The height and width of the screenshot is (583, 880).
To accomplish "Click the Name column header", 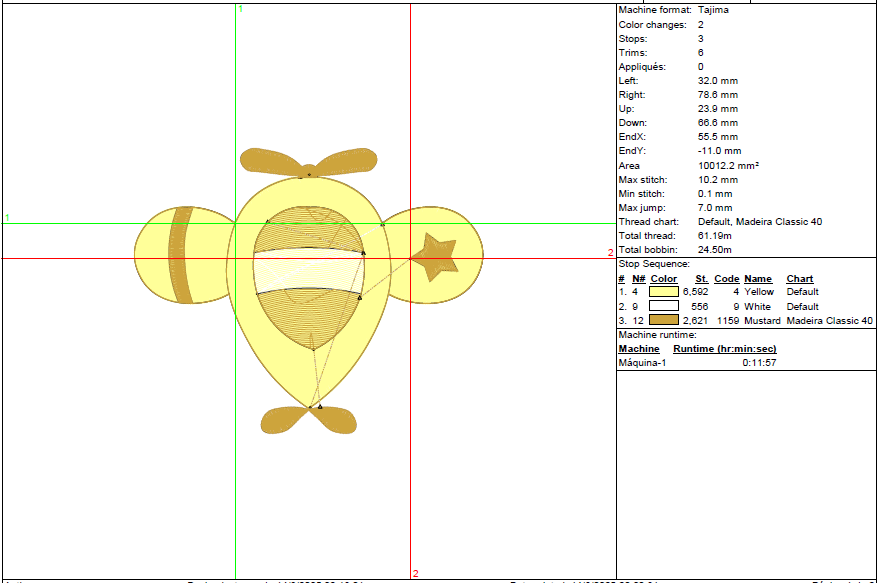I will tap(758, 279).
